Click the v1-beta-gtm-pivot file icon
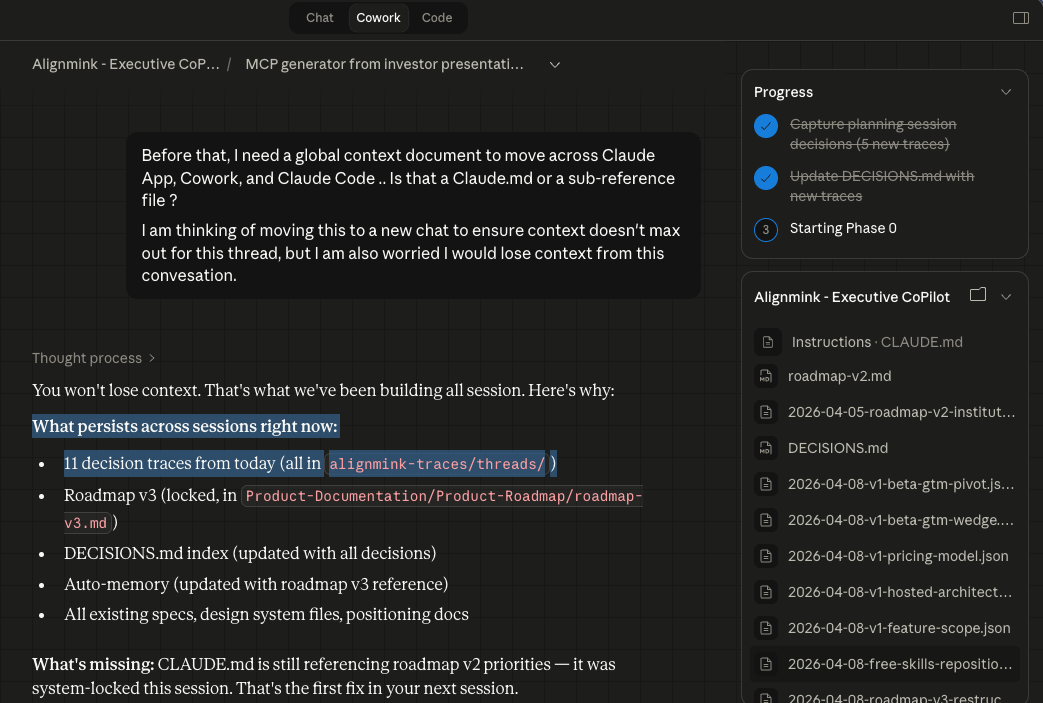 [x=766, y=484]
